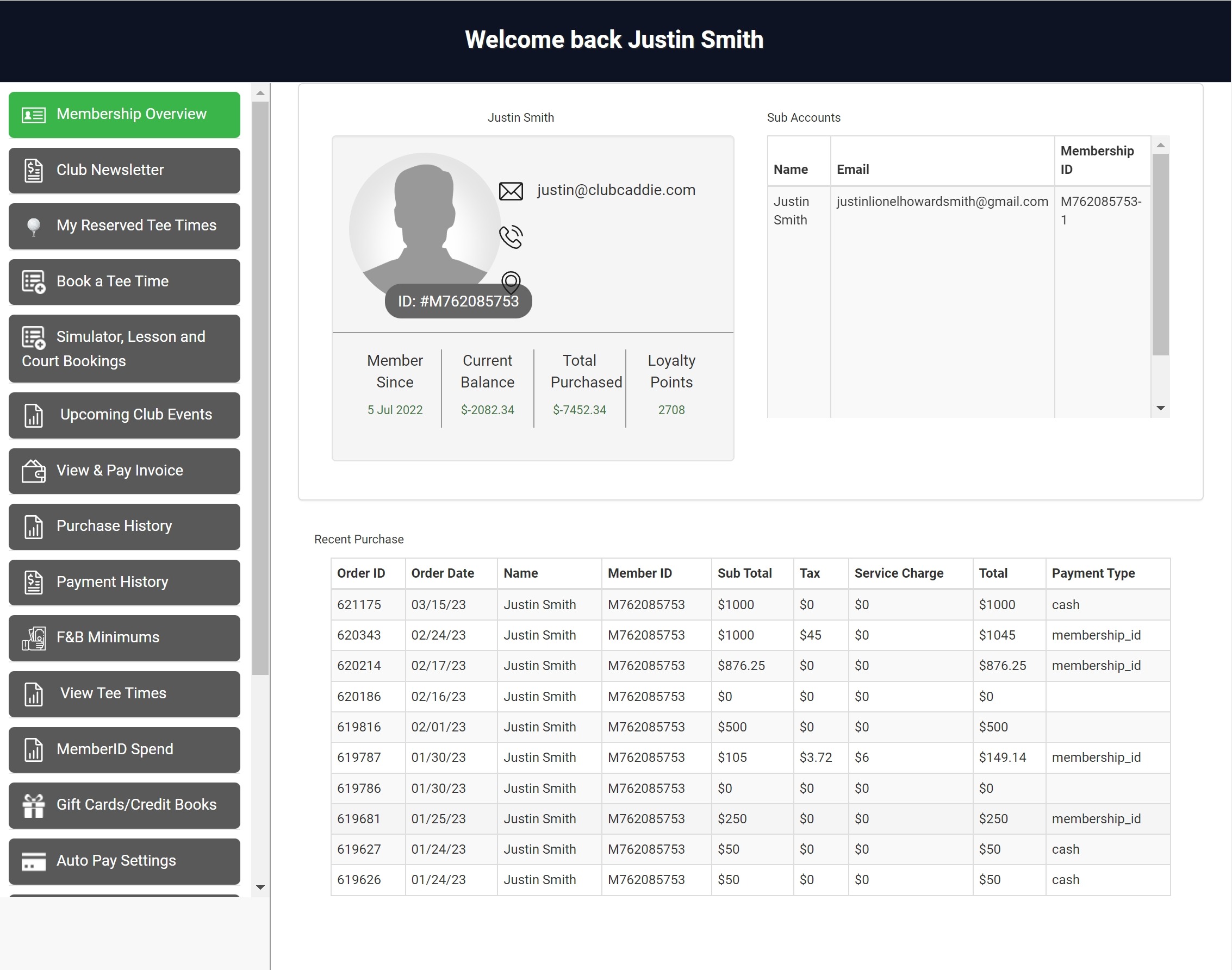Click the F&B Minimums money icon

(34, 639)
